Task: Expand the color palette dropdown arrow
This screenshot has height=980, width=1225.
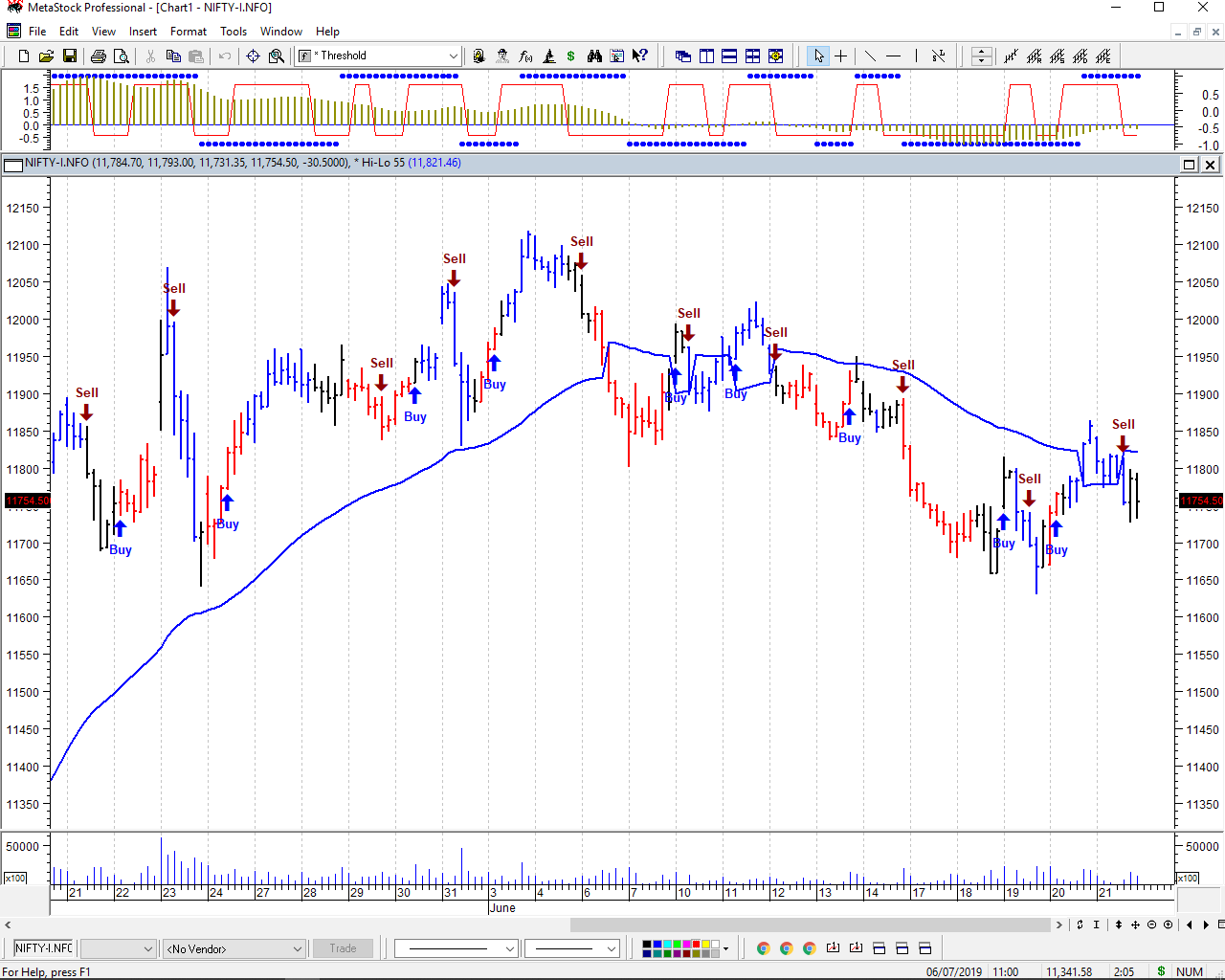Action: point(726,949)
